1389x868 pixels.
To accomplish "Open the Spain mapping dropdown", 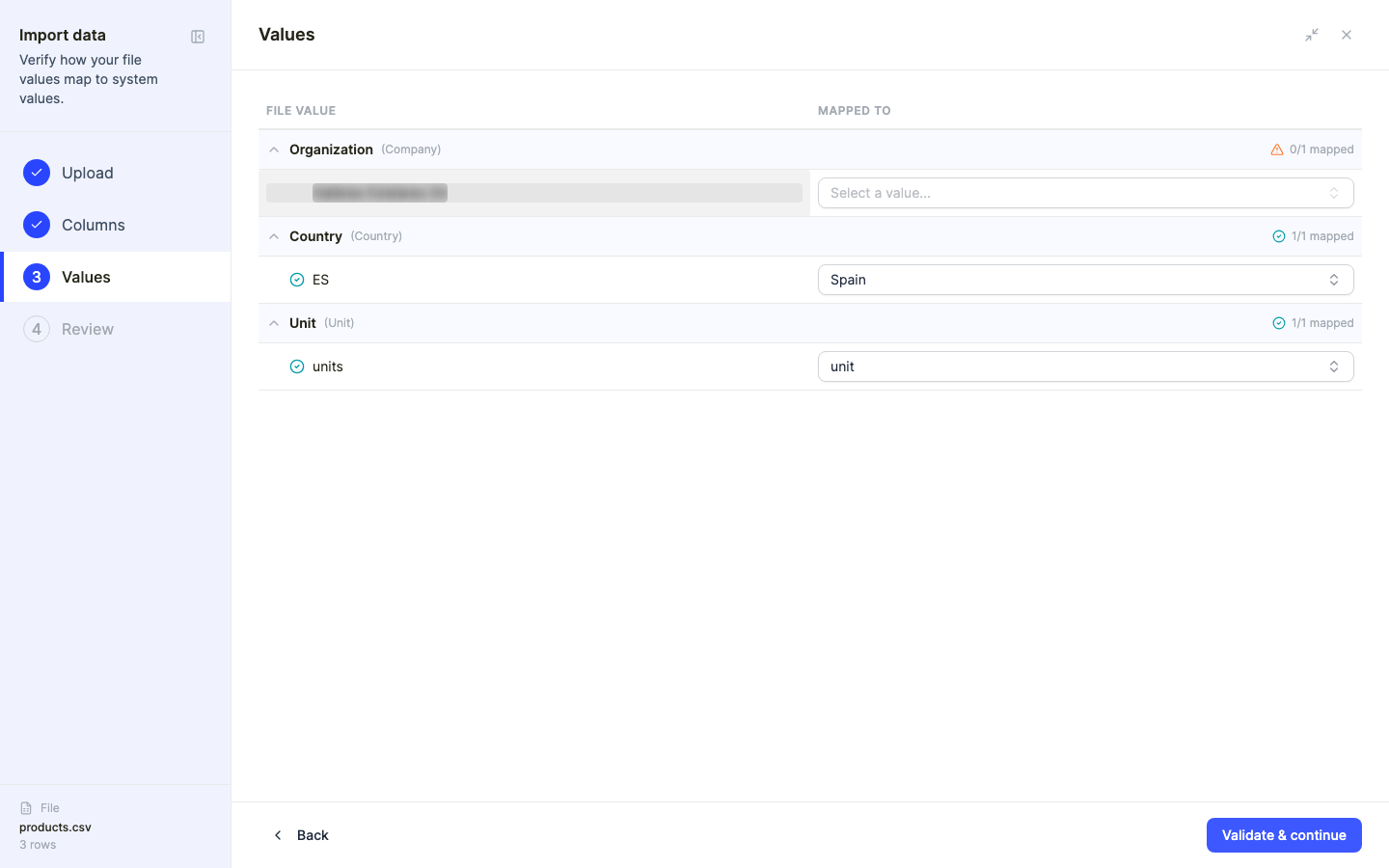I will click(x=1086, y=280).
